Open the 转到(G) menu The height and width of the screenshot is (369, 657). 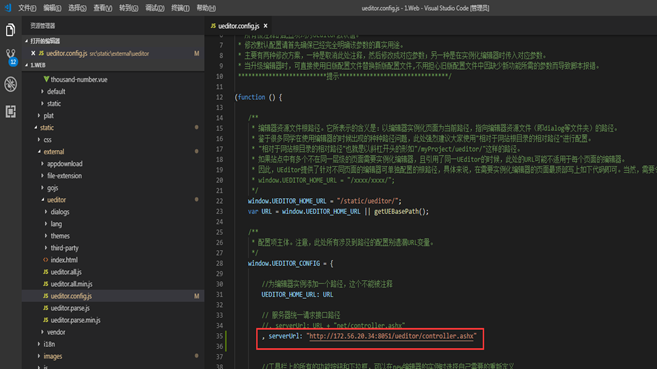point(129,8)
